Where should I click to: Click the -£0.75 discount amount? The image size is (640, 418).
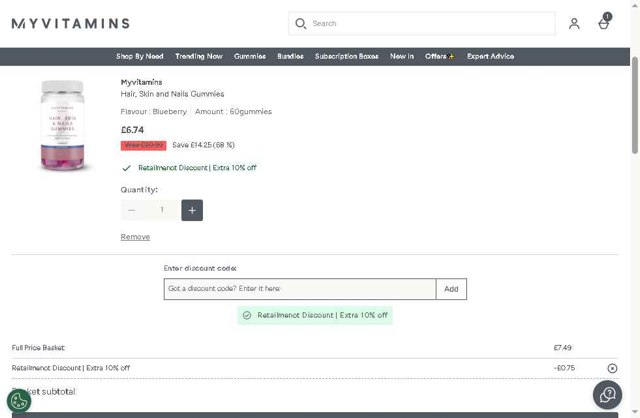coord(564,368)
